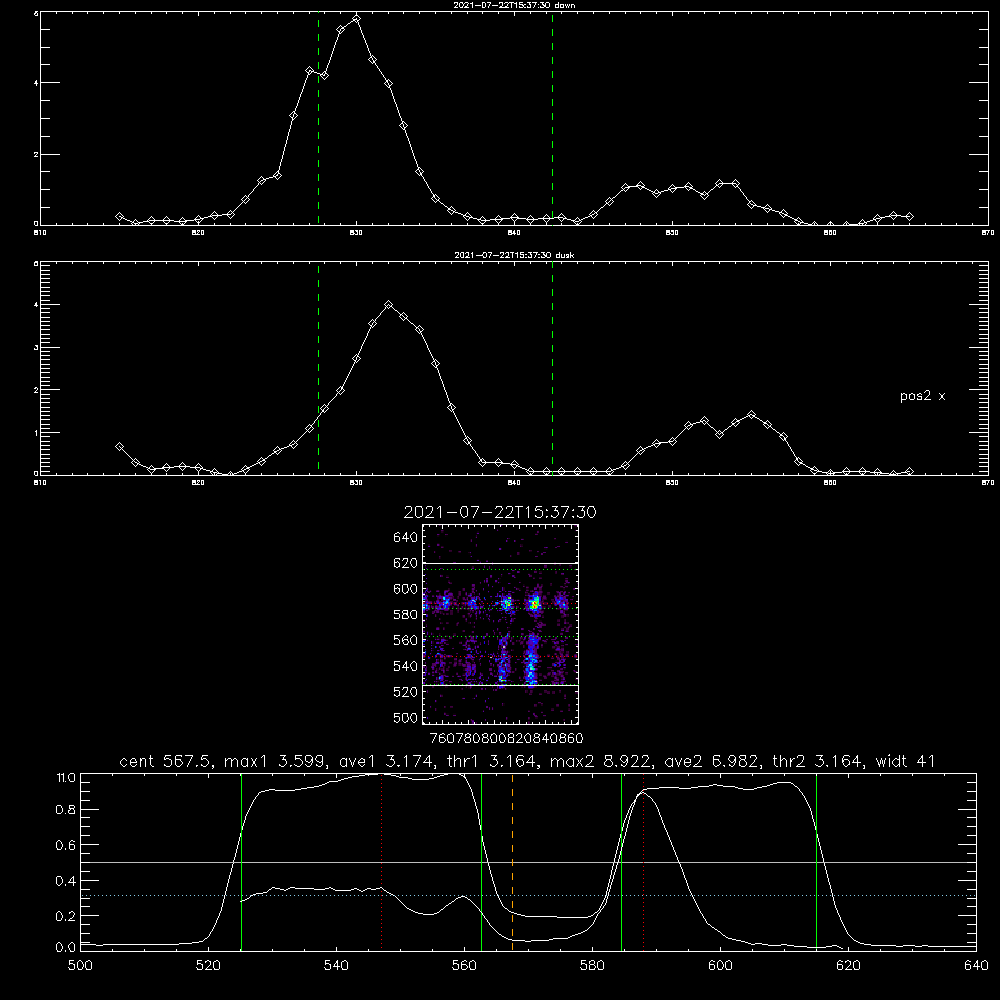Click the orange dashed center line in bottom plot

click(x=512, y=861)
